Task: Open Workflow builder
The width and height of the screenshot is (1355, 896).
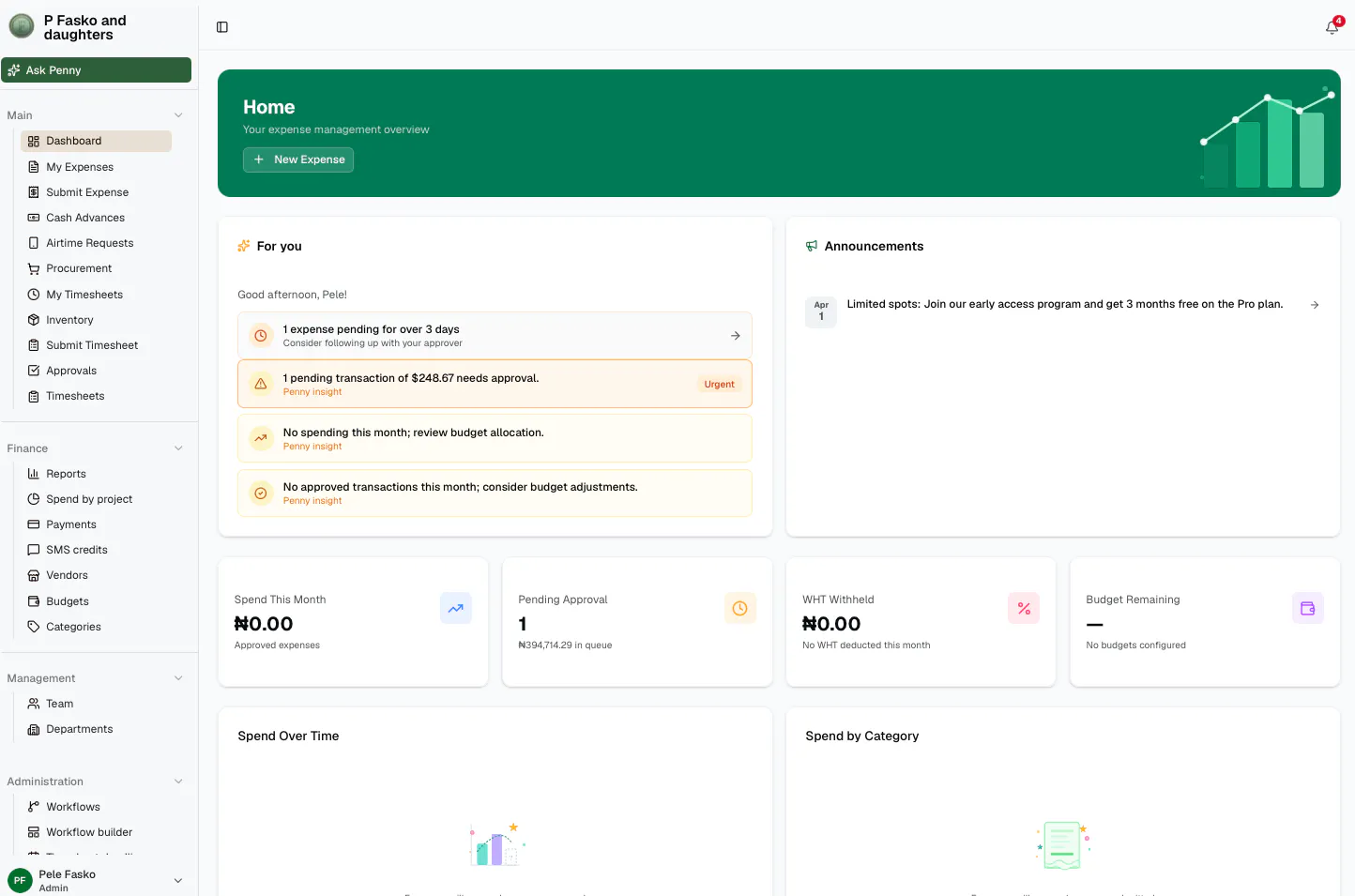Action: click(x=96, y=832)
